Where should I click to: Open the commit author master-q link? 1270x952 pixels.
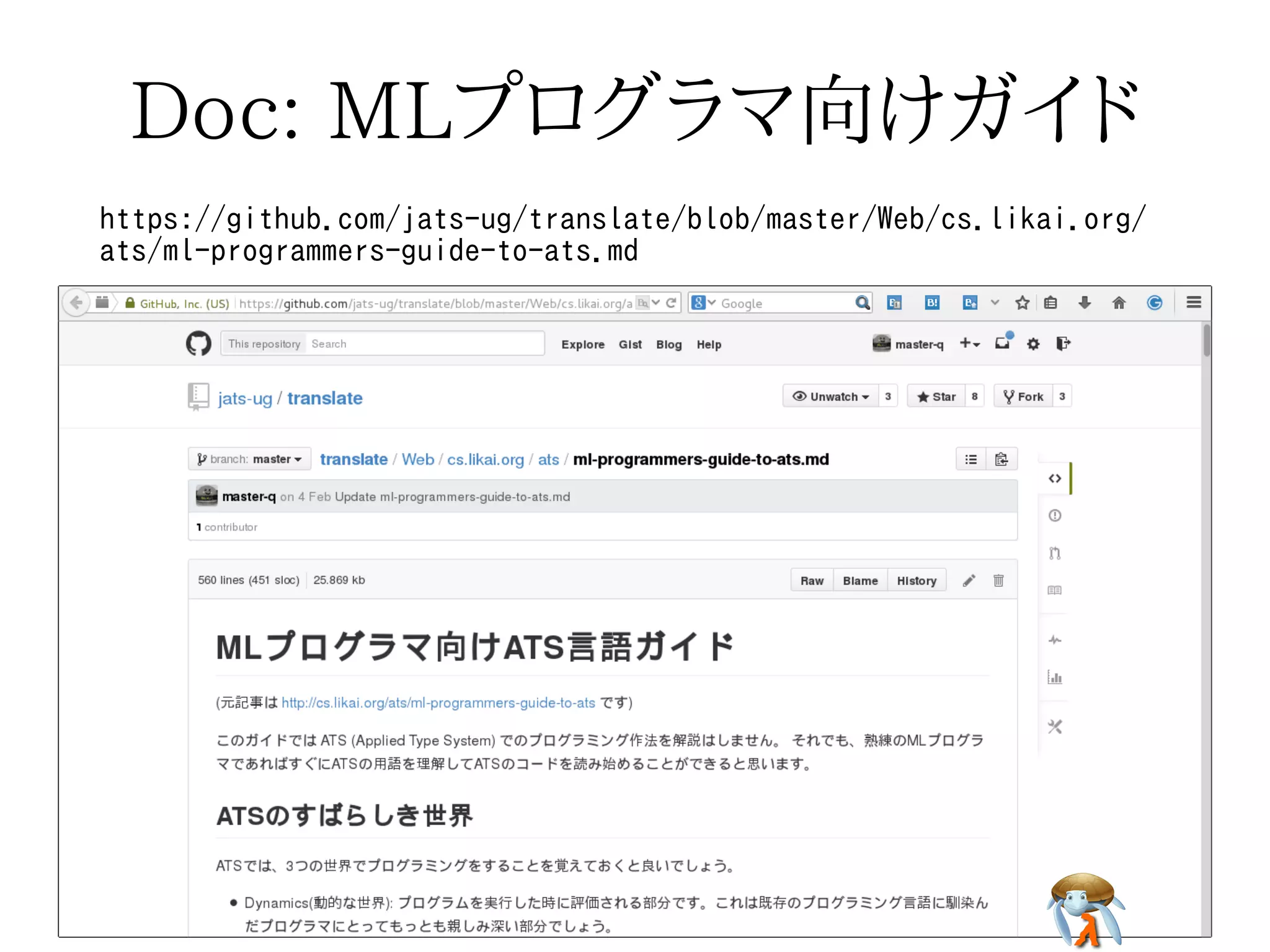pyautogui.click(x=249, y=496)
